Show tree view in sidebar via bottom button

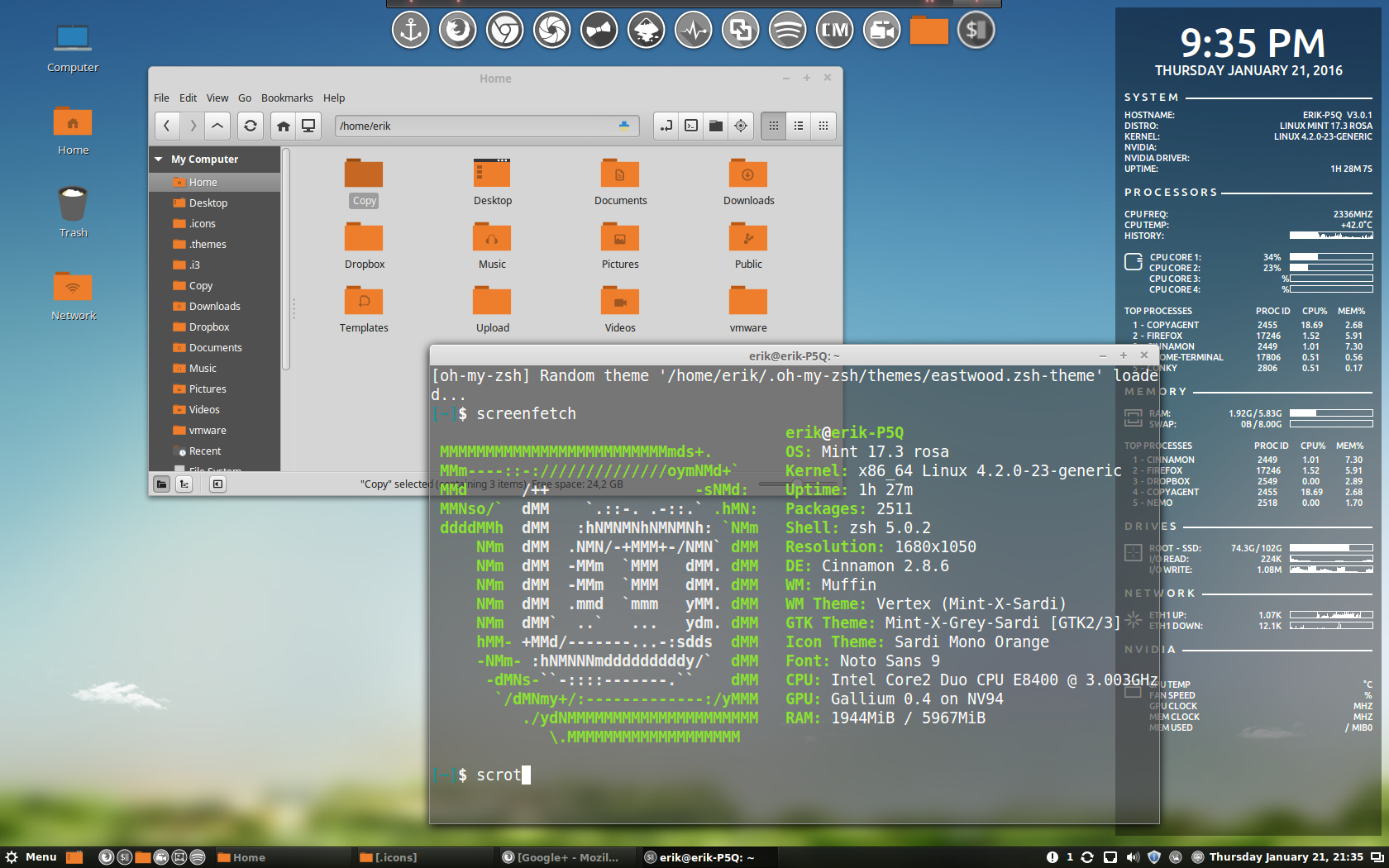(x=184, y=484)
